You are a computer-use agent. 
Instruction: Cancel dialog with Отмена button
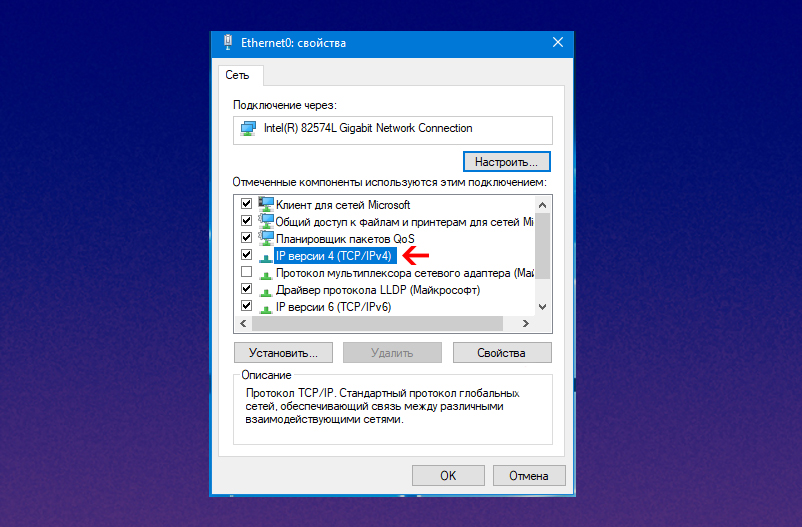click(529, 475)
